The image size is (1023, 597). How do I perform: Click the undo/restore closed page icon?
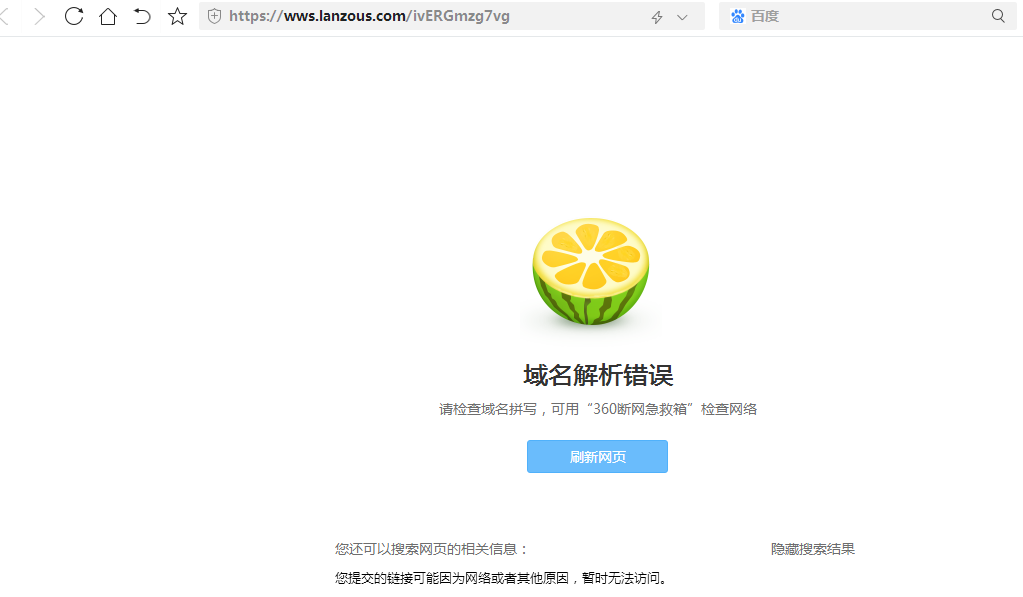pos(142,16)
